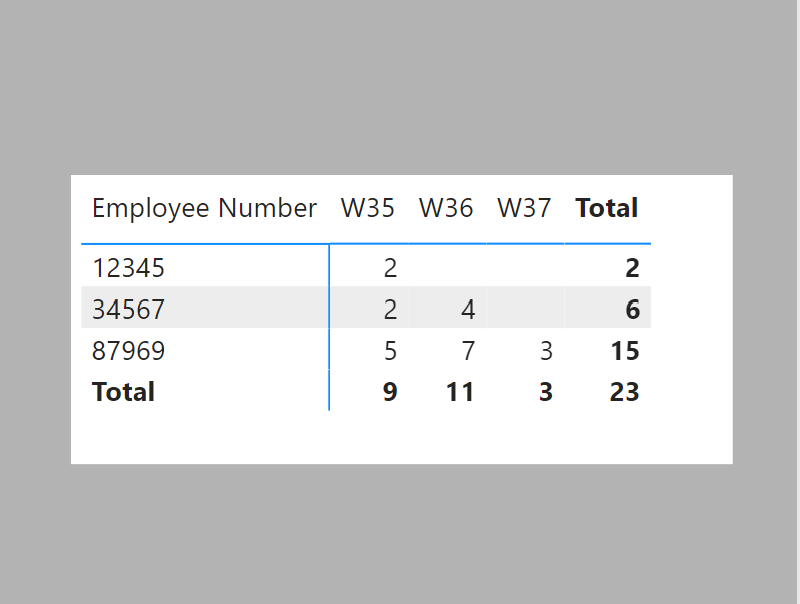
Task: Select employee number 87969 row label
Action: coord(129,351)
